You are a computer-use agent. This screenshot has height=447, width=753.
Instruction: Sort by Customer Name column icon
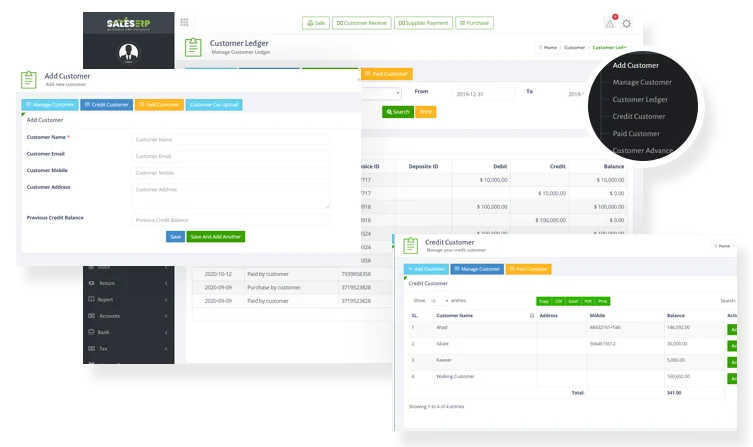[x=532, y=315]
